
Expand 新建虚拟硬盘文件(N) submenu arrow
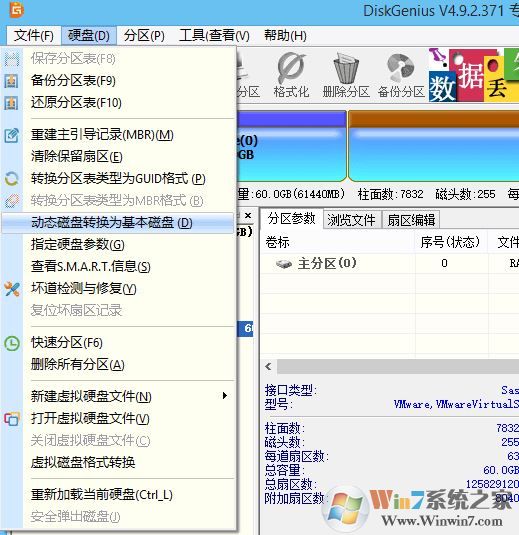pyautogui.click(x=225, y=396)
